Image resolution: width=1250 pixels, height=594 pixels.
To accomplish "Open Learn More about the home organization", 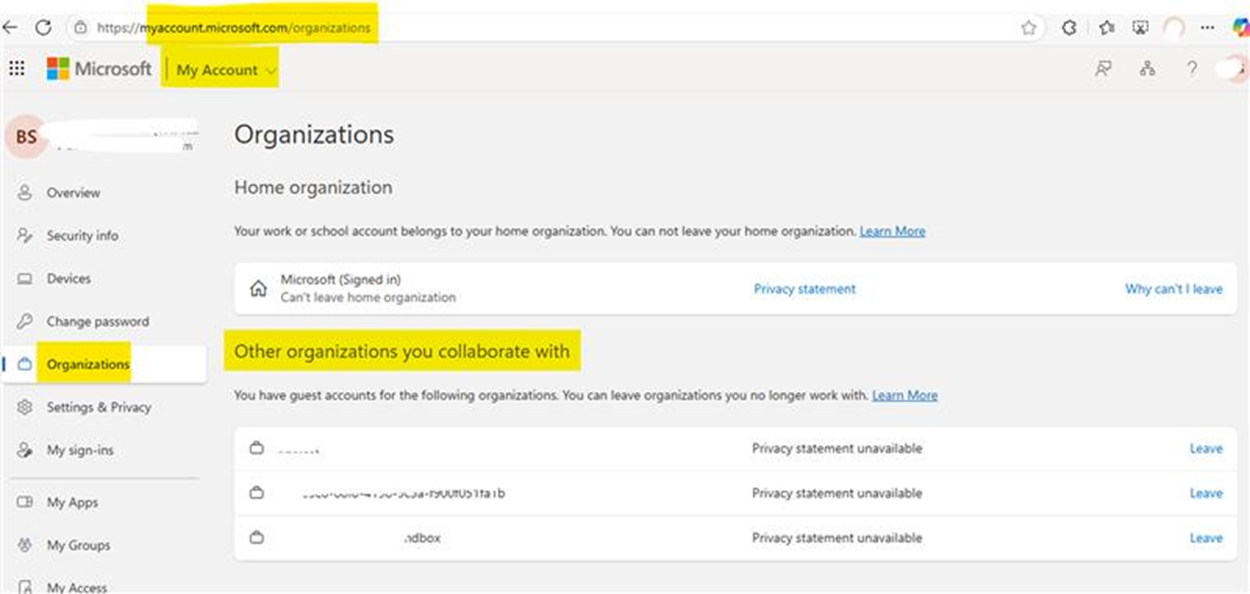I will click(x=892, y=231).
